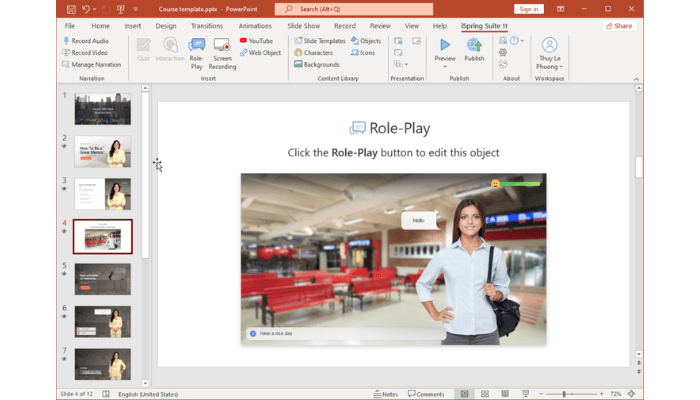Image resolution: width=700 pixels, height=400 pixels.
Task: Open Manage Narration
Action: pos(92,64)
